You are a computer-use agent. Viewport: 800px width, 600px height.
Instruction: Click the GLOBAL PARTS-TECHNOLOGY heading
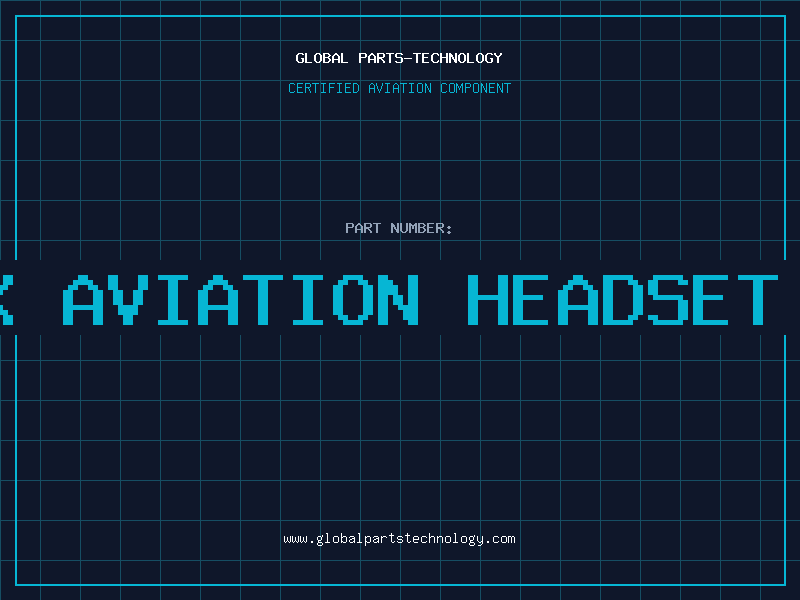pyautogui.click(x=399, y=58)
